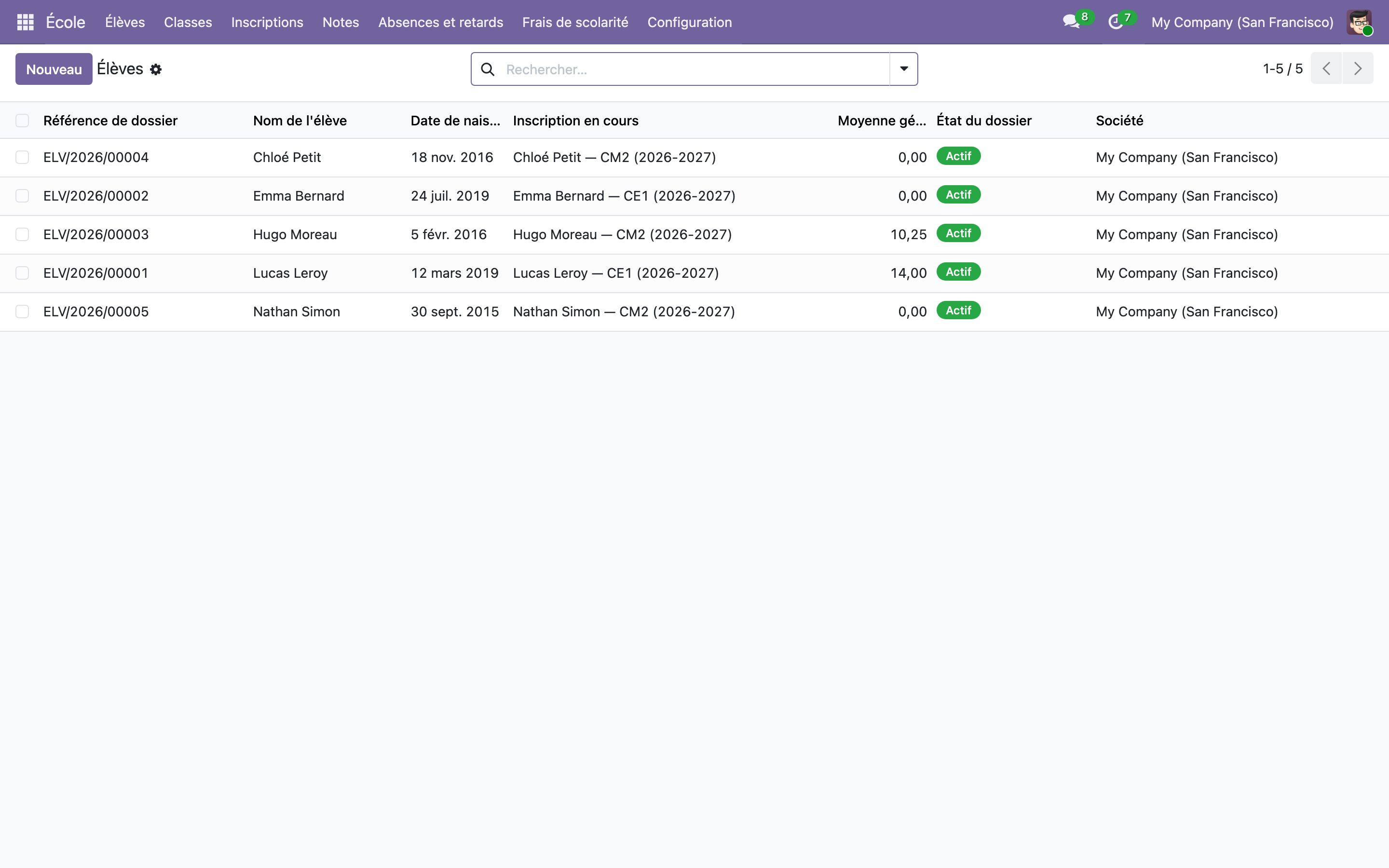
Task: Sort by État du dossier column
Action: (984, 121)
